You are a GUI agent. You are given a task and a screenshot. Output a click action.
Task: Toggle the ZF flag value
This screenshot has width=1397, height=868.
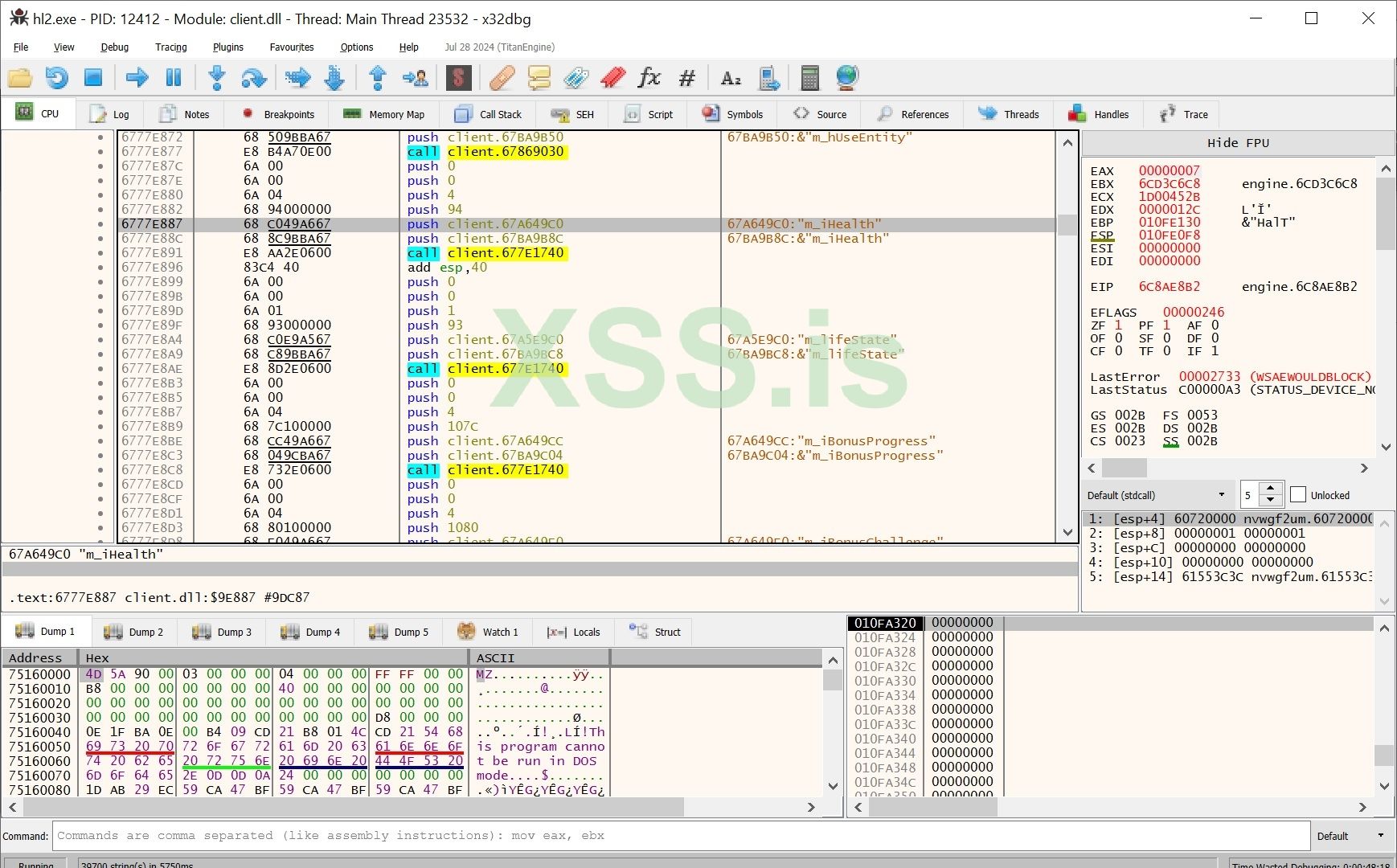[x=1118, y=325]
